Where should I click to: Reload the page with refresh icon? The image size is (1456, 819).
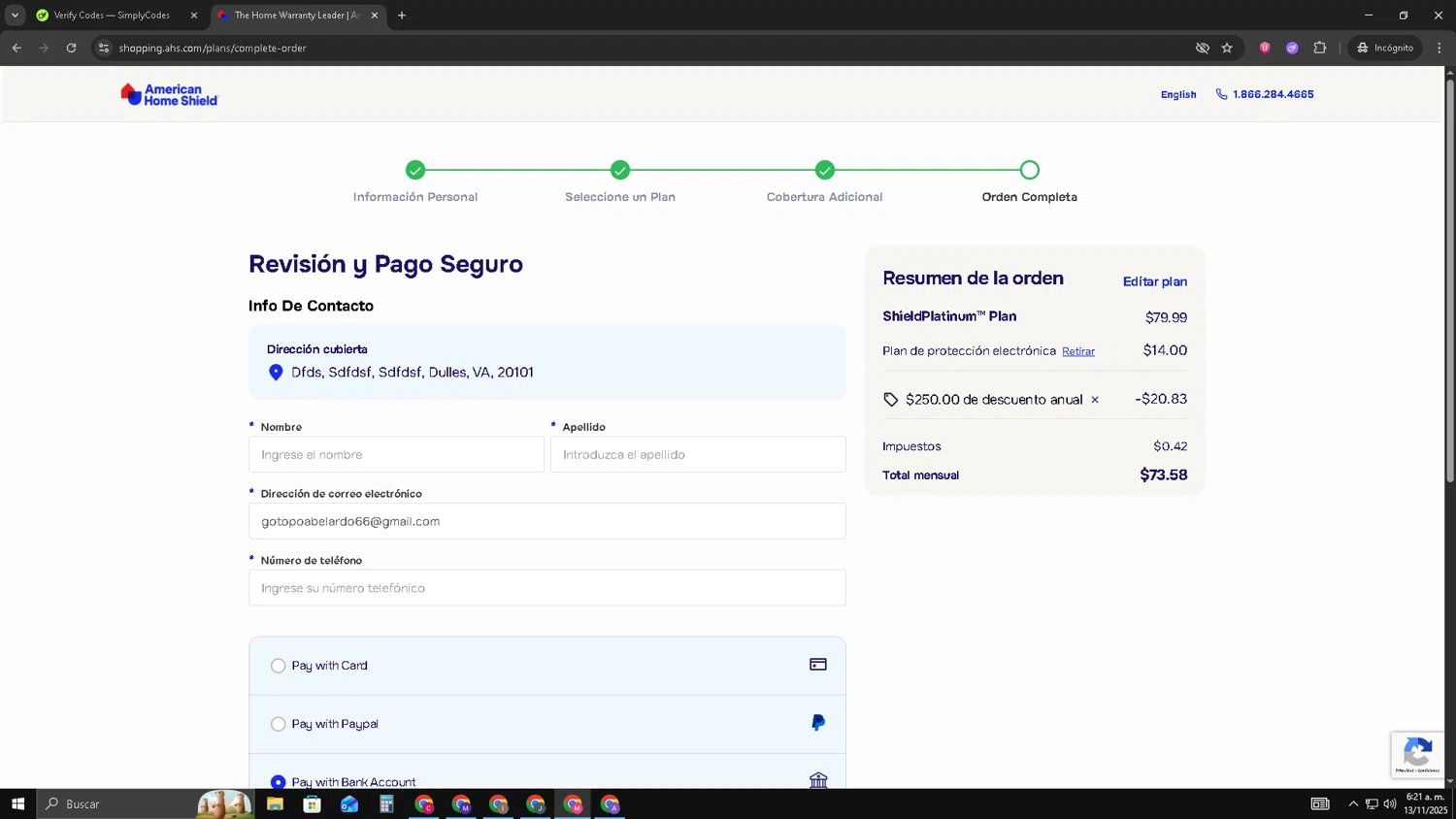coord(71,48)
